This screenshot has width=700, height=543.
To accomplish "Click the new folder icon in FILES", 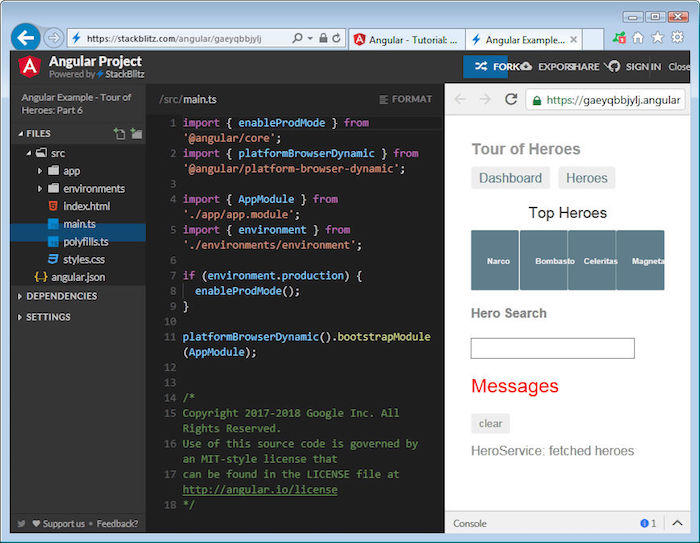I will tap(136, 134).
